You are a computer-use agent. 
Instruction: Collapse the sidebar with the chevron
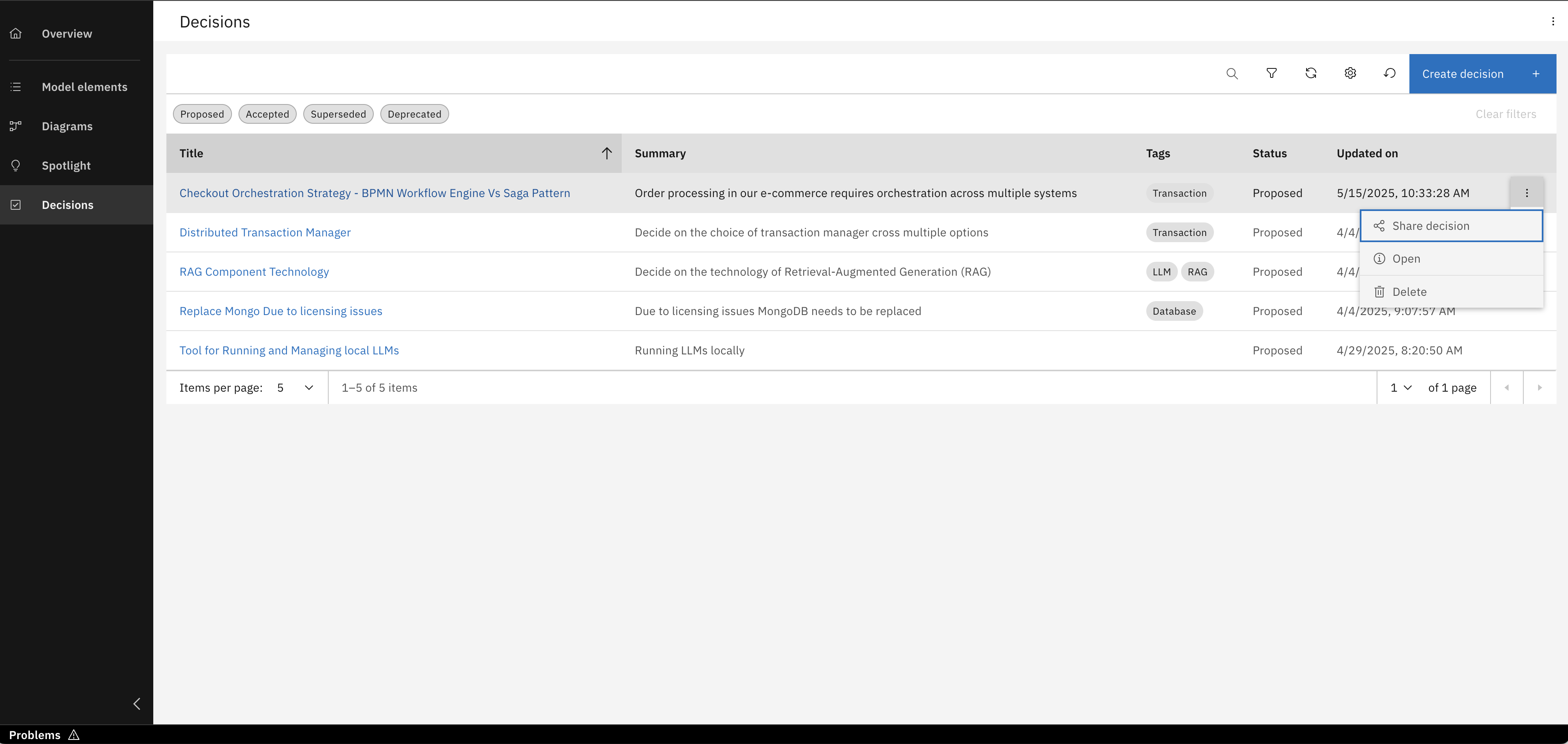137,704
